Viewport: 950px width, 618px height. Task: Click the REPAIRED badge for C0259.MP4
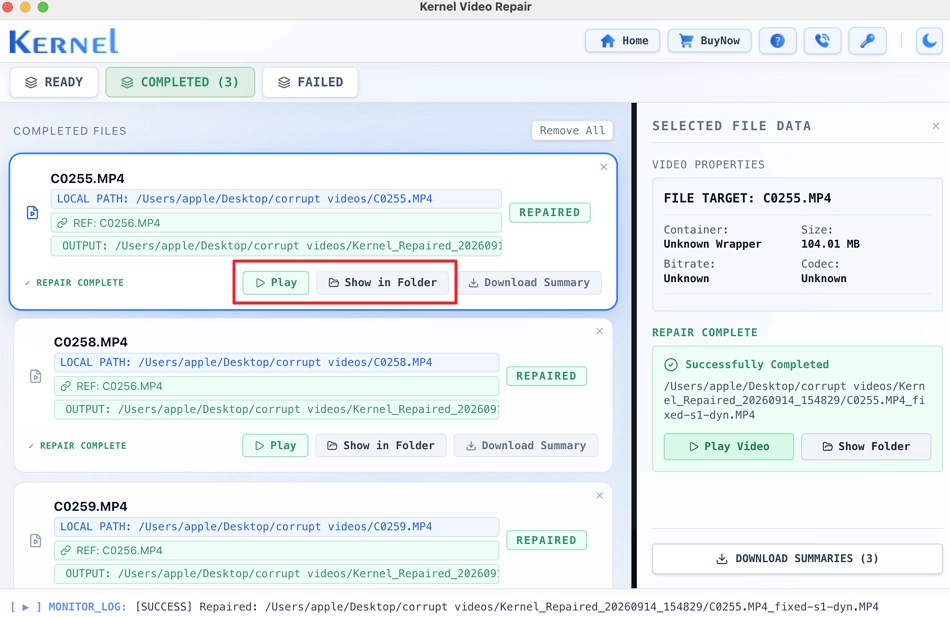[x=546, y=540]
